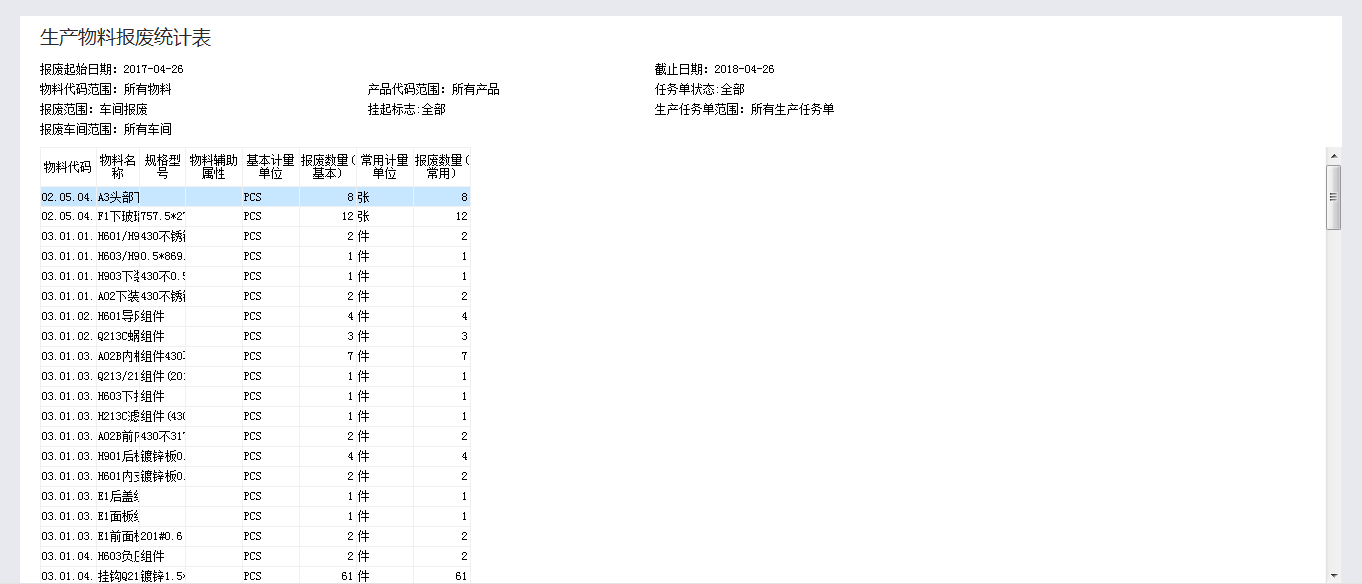
Task: Click the 物料辅助属性 column header
Action: 214,167
